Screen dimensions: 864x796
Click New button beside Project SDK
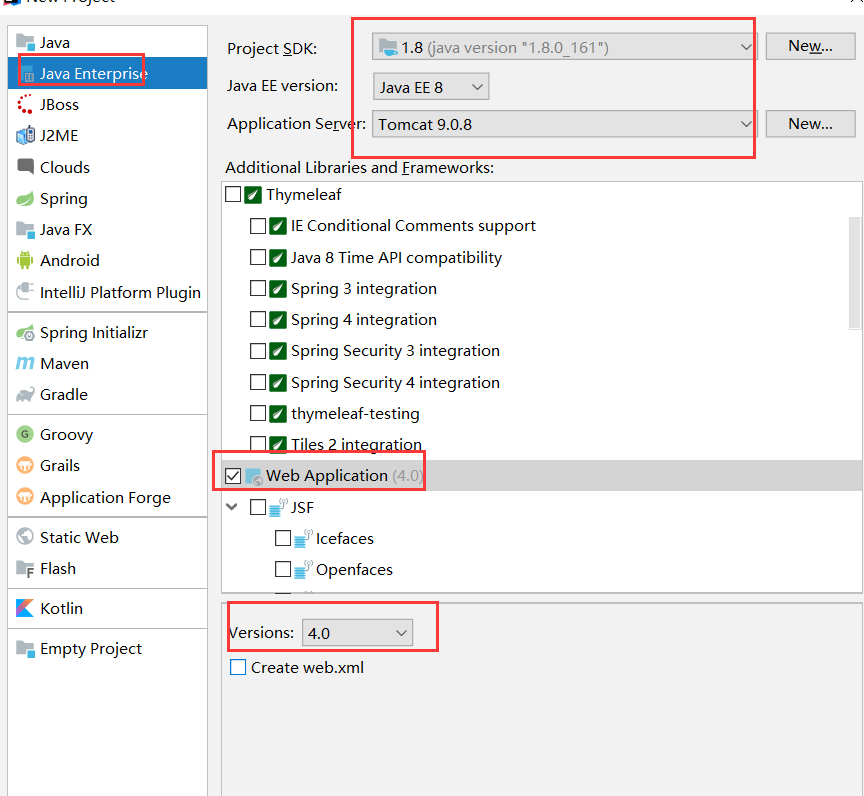(810, 46)
